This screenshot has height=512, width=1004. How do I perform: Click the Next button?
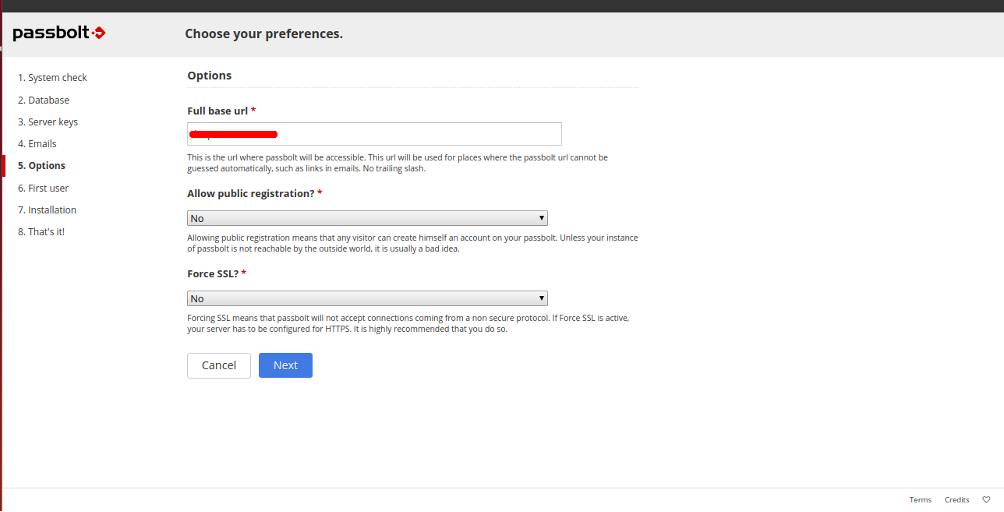point(286,365)
